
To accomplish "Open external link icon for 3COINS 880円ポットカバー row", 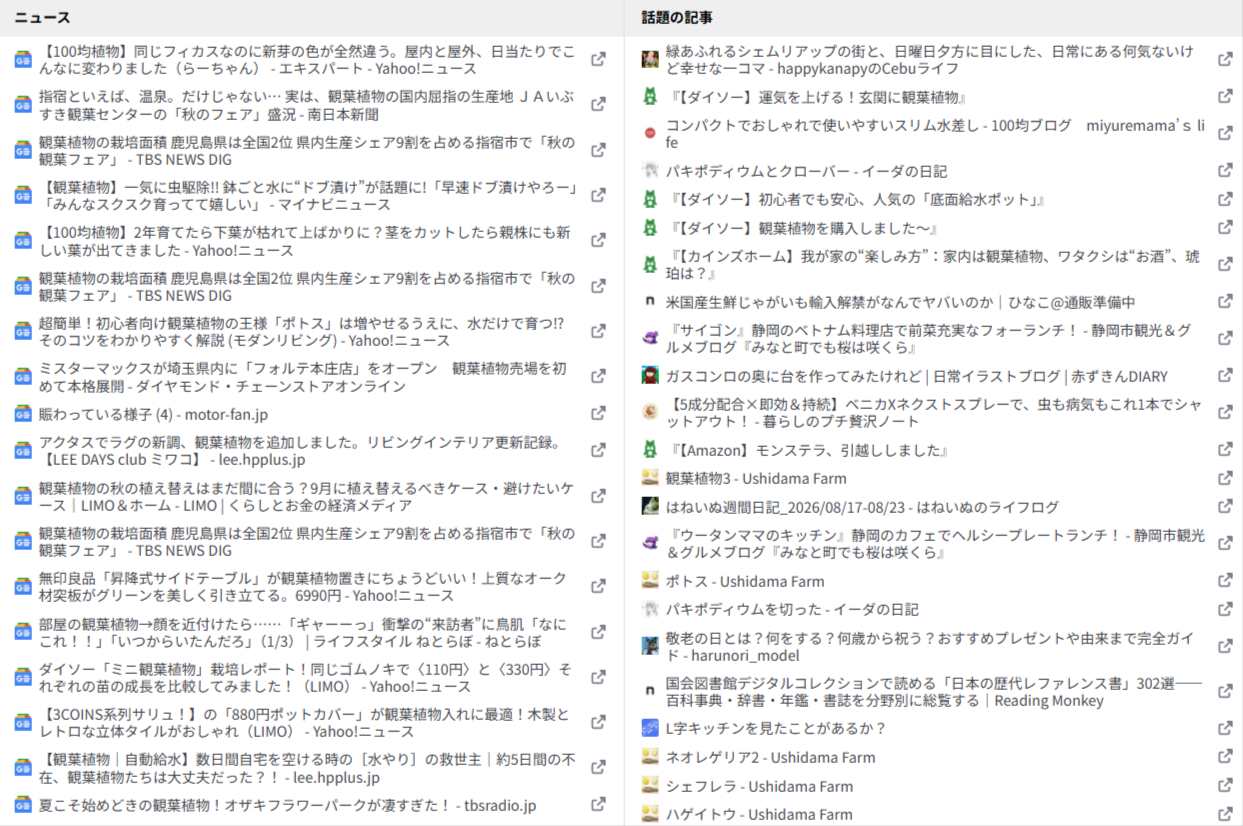I will click(x=598, y=722).
